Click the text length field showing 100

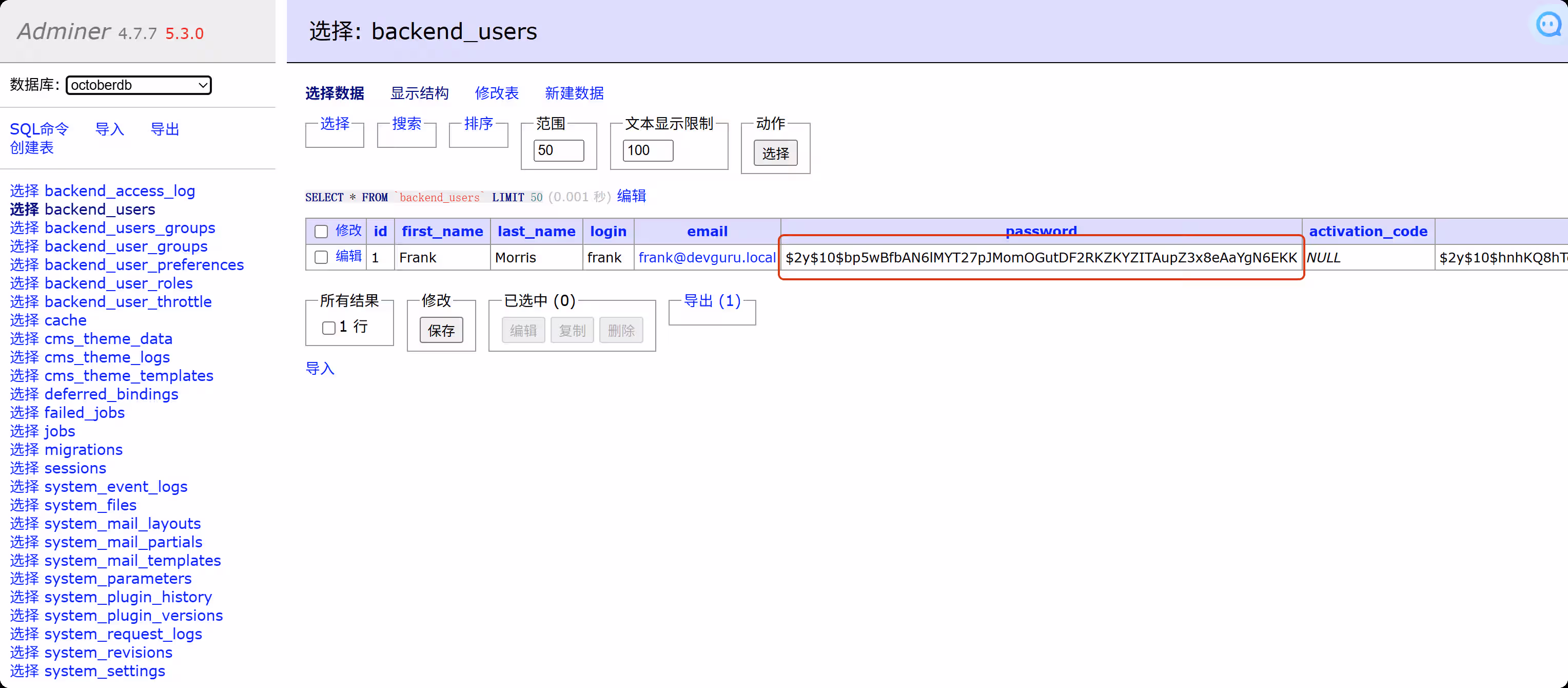point(647,150)
